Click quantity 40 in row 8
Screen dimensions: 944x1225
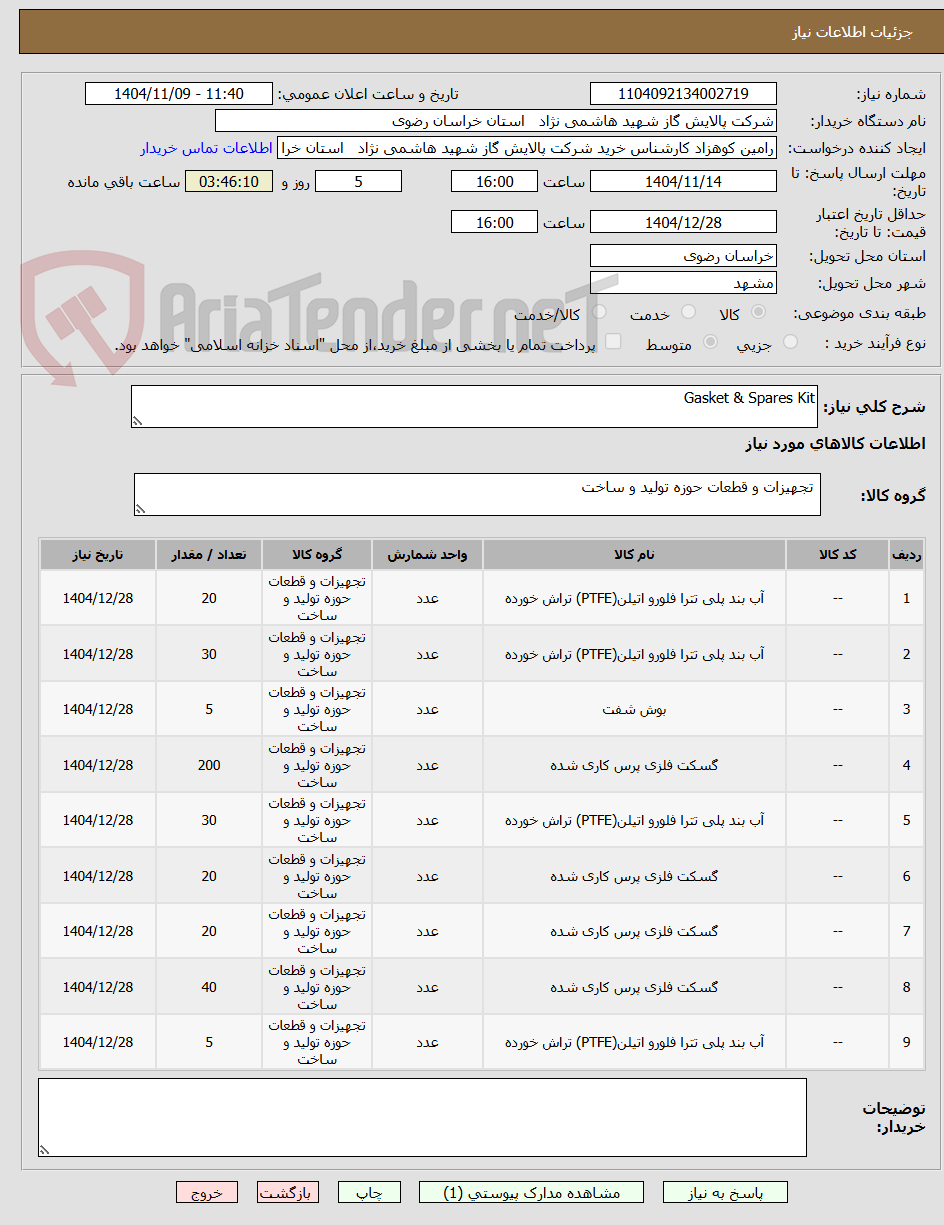point(209,987)
